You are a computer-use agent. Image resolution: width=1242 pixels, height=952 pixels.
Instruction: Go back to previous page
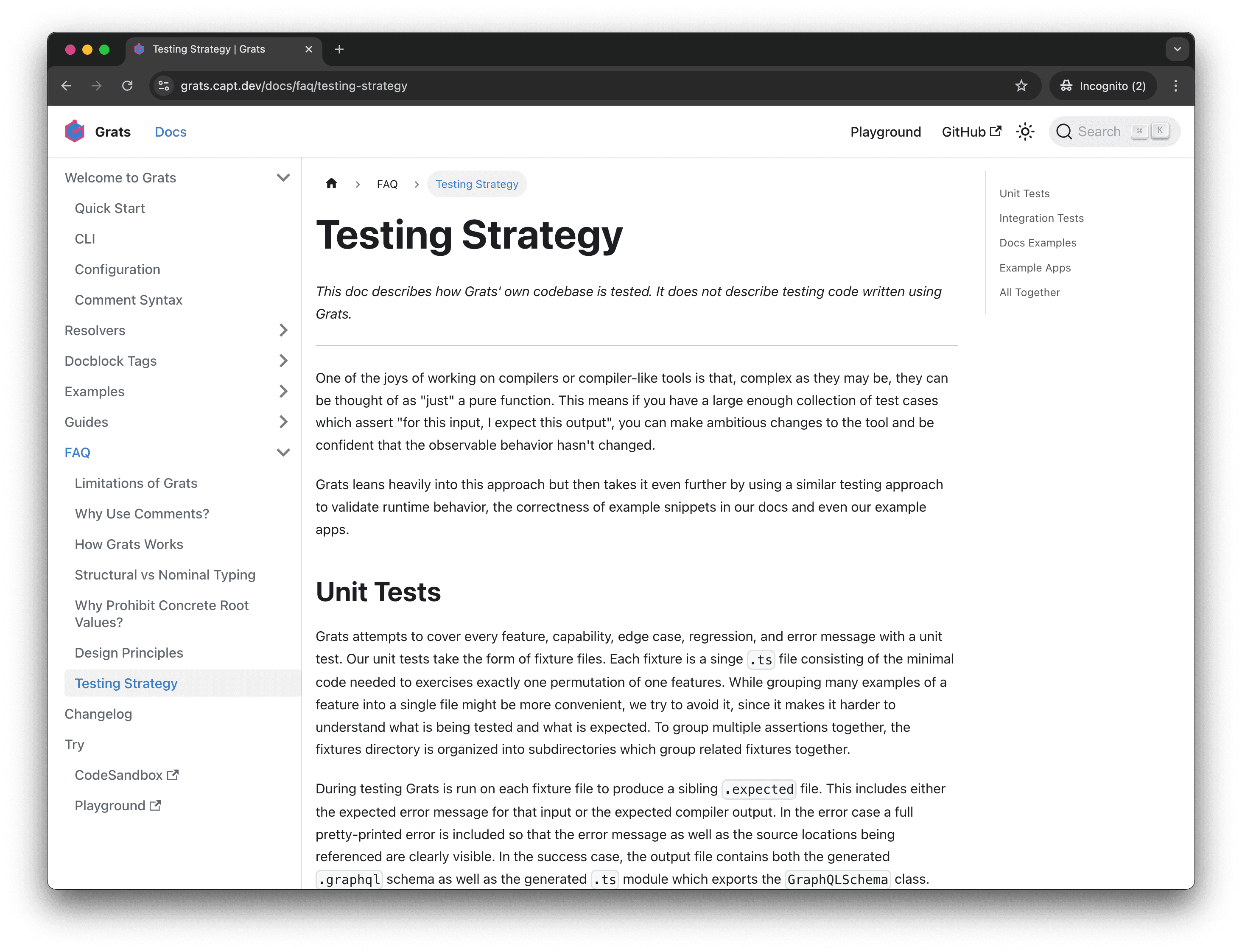point(66,86)
